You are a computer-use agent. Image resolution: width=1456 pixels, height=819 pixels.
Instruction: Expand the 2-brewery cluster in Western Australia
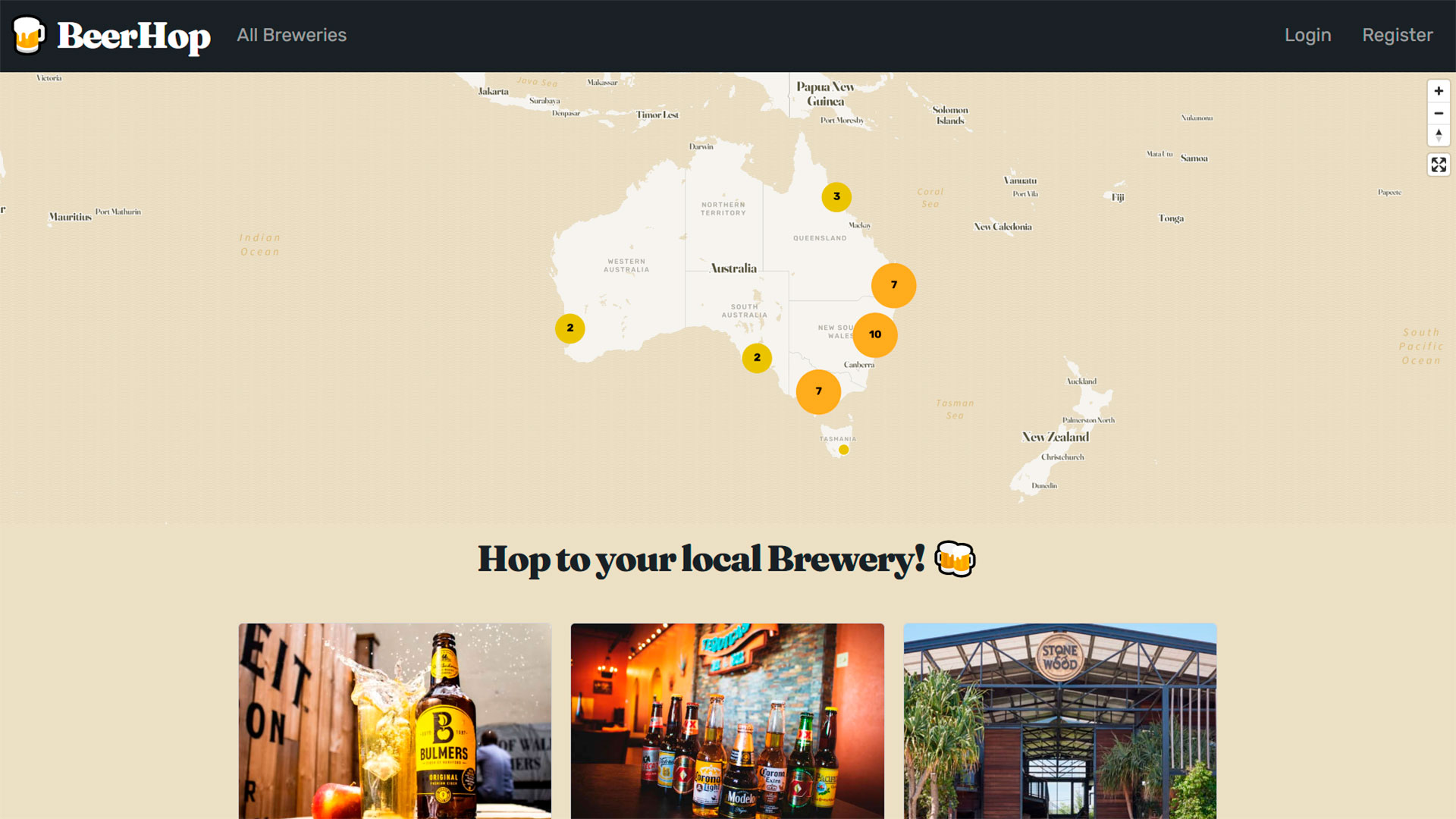[570, 328]
